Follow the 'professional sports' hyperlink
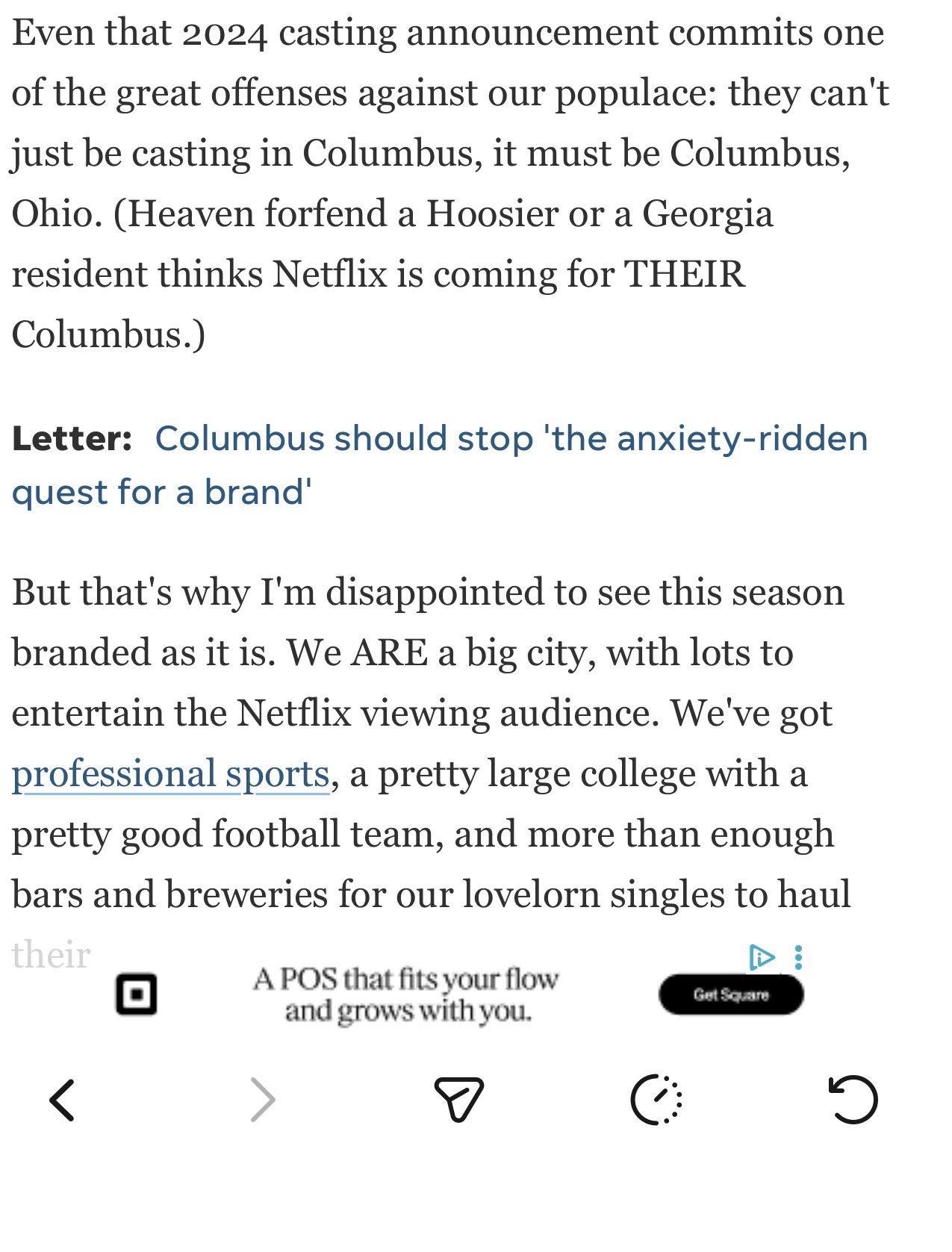 (170, 773)
